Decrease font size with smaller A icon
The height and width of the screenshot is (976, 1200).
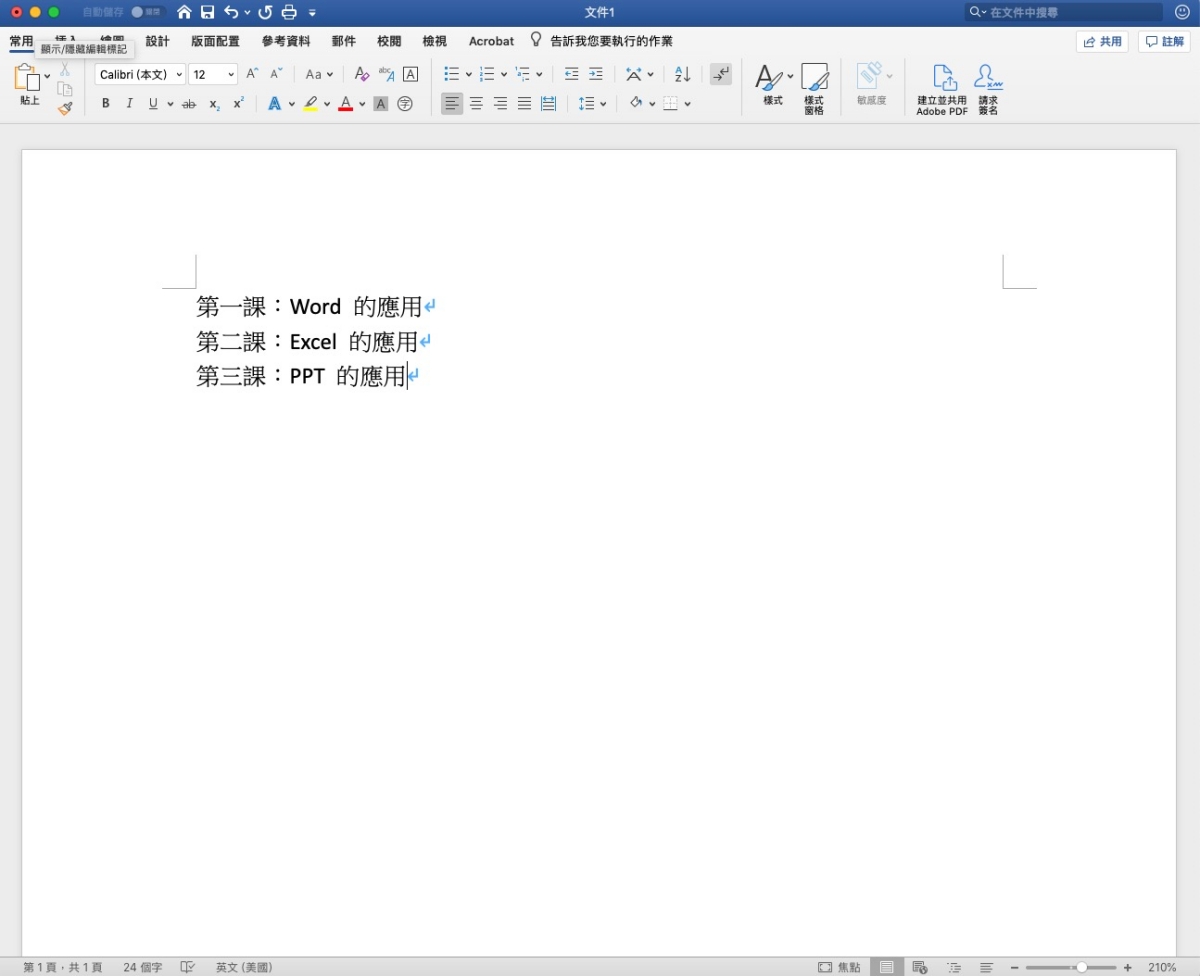point(276,74)
